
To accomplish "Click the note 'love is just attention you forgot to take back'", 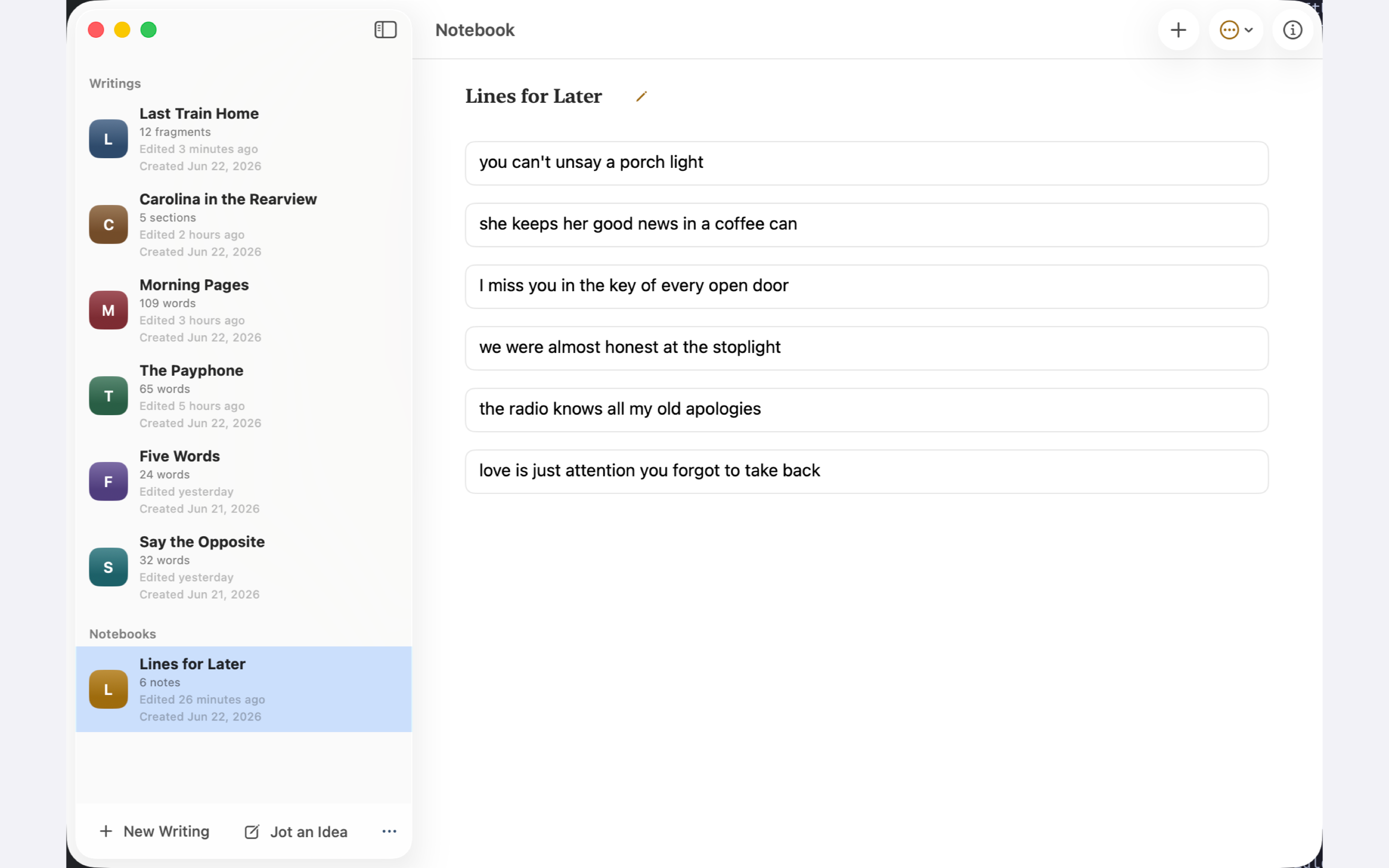I will (866, 471).
